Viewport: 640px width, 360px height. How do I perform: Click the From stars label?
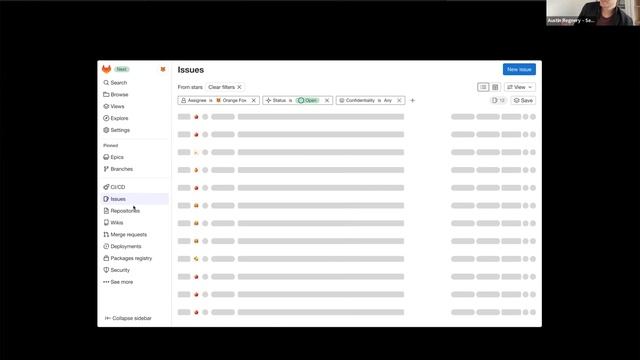[x=190, y=87]
